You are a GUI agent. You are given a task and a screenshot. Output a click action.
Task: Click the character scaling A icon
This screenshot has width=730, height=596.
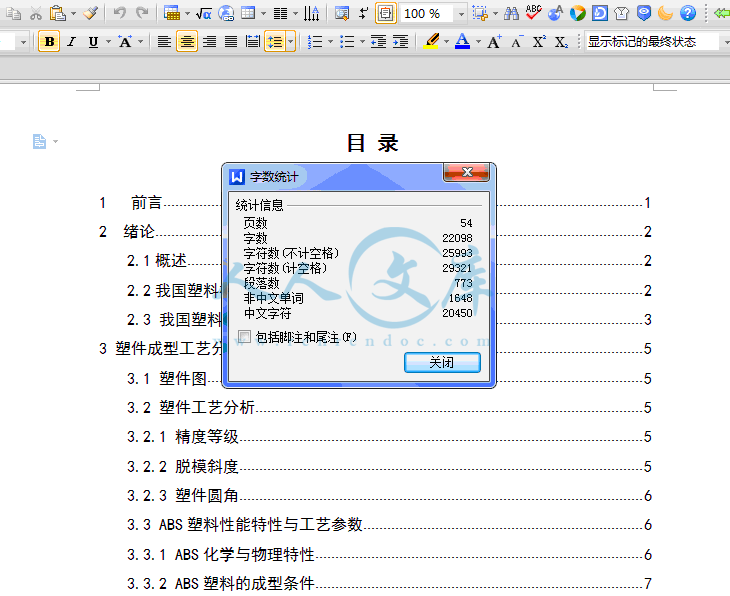[124, 41]
